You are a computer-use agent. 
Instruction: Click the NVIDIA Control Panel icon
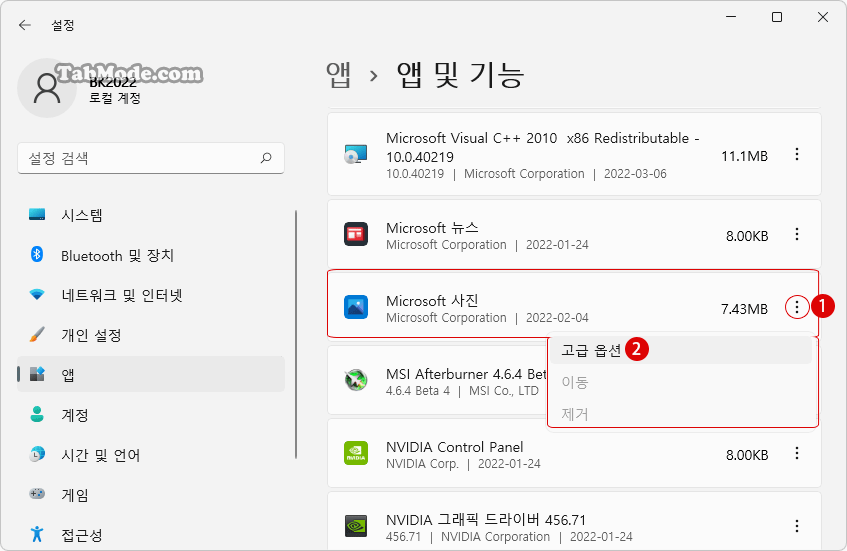point(356,453)
